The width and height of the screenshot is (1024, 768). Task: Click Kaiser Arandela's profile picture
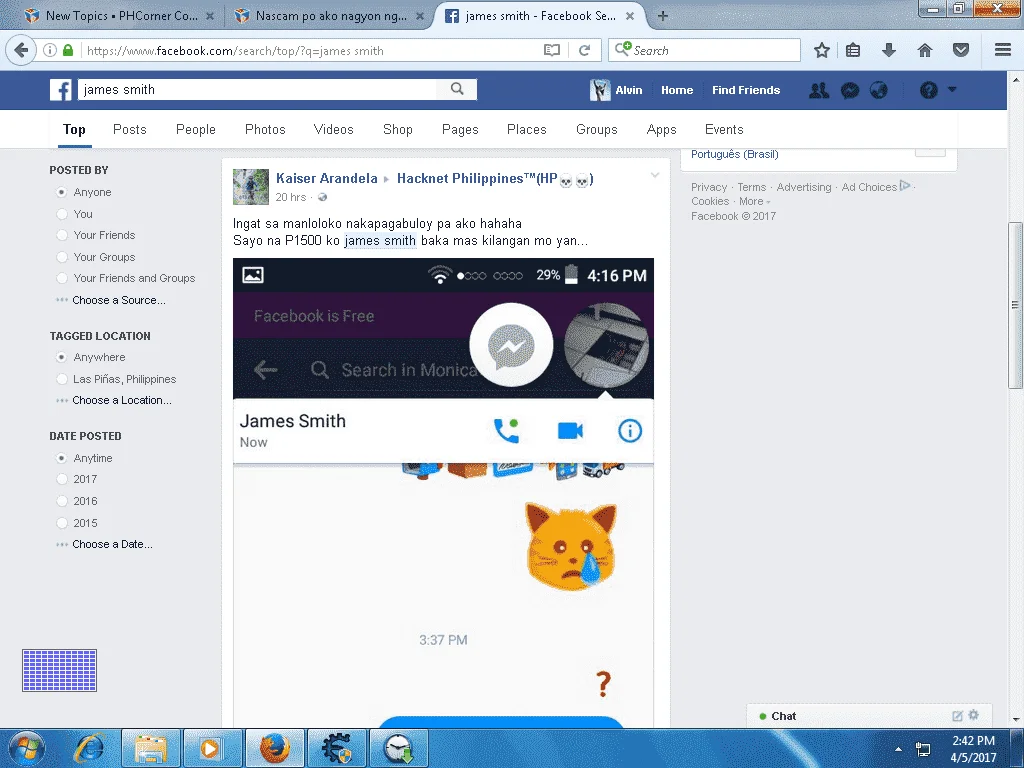(x=251, y=187)
